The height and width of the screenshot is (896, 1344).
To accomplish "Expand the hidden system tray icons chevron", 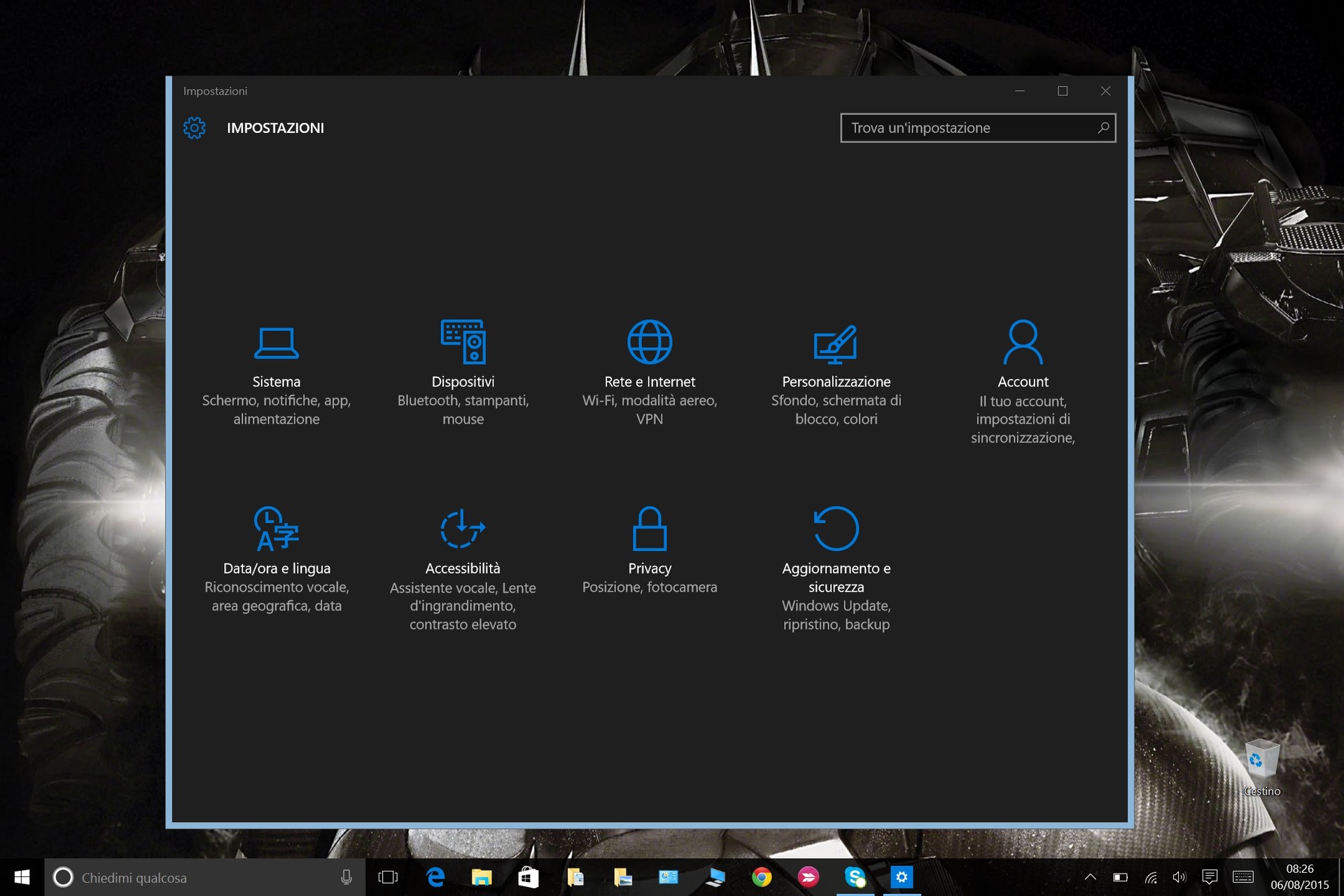I will pyautogui.click(x=1090, y=877).
